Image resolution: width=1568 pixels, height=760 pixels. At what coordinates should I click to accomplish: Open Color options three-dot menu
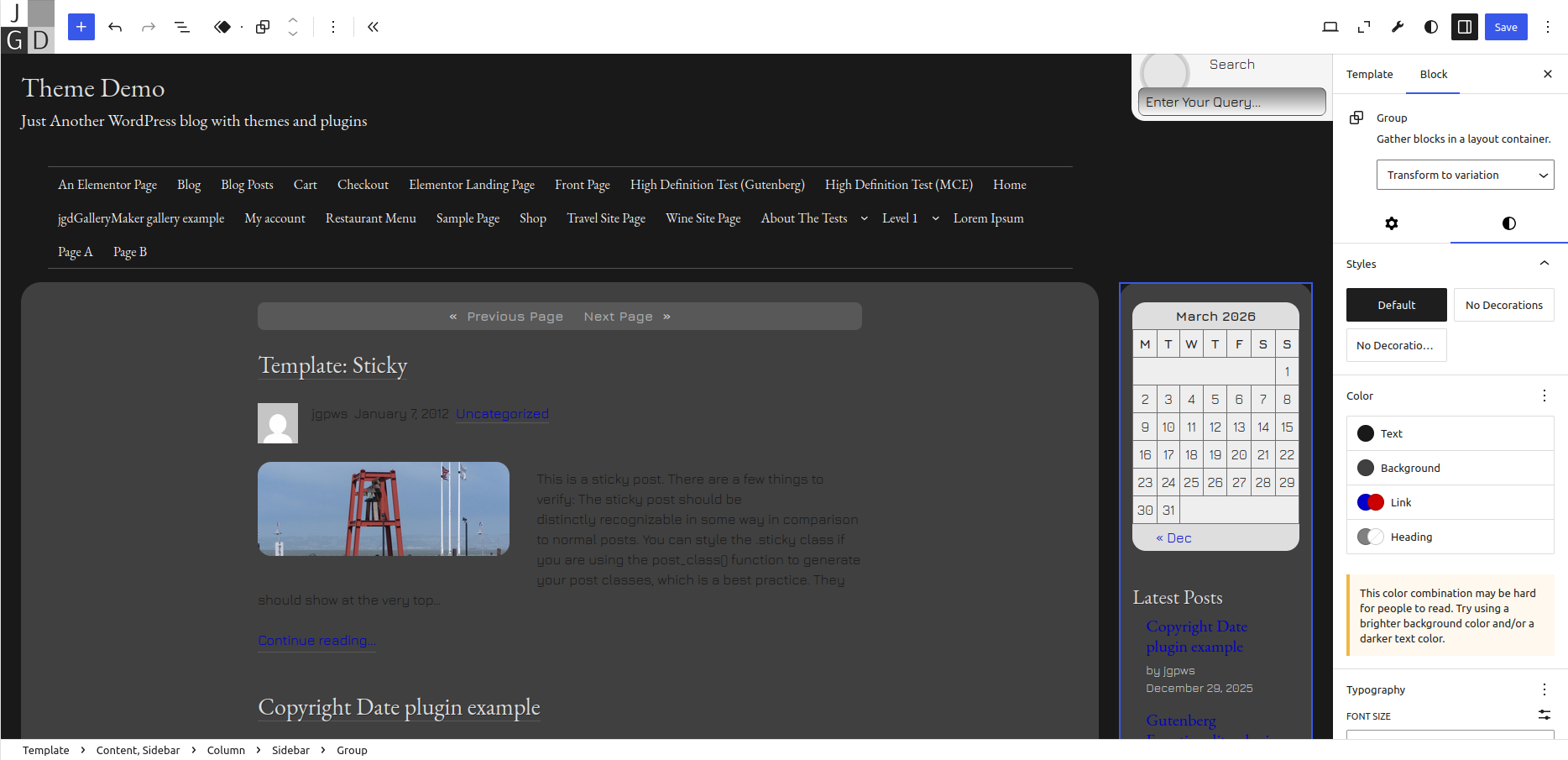(x=1544, y=396)
